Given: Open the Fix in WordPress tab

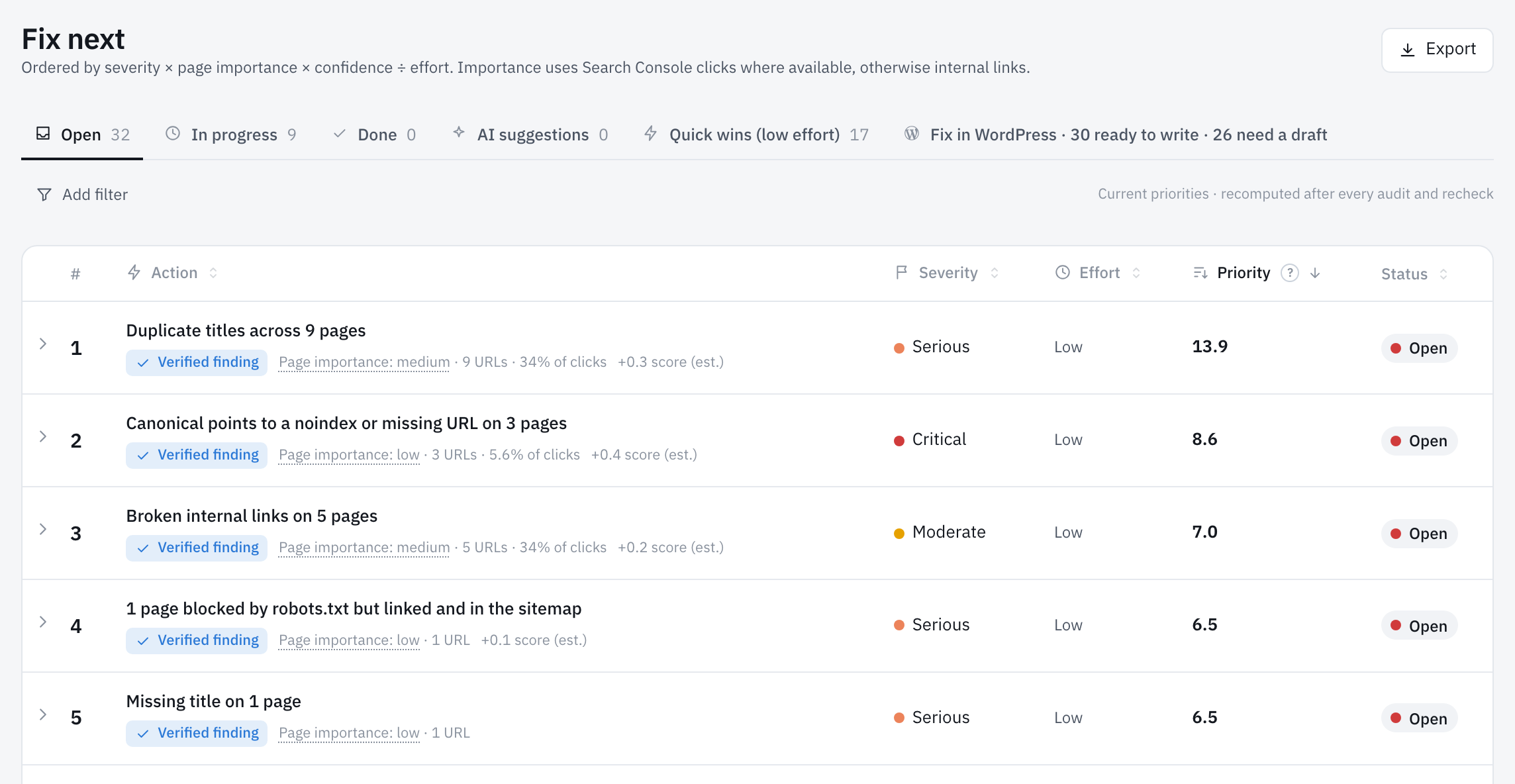Looking at the screenshot, I should (1116, 134).
